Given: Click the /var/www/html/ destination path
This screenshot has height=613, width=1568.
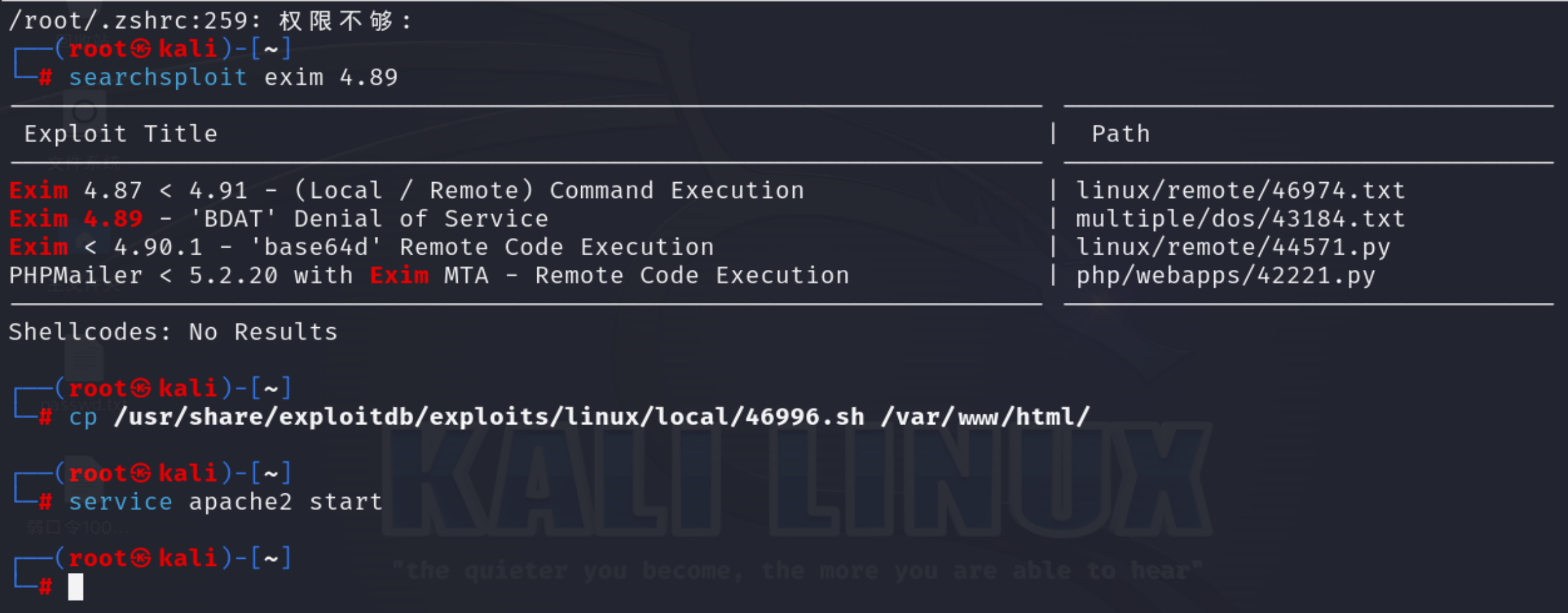Looking at the screenshot, I should (985, 417).
